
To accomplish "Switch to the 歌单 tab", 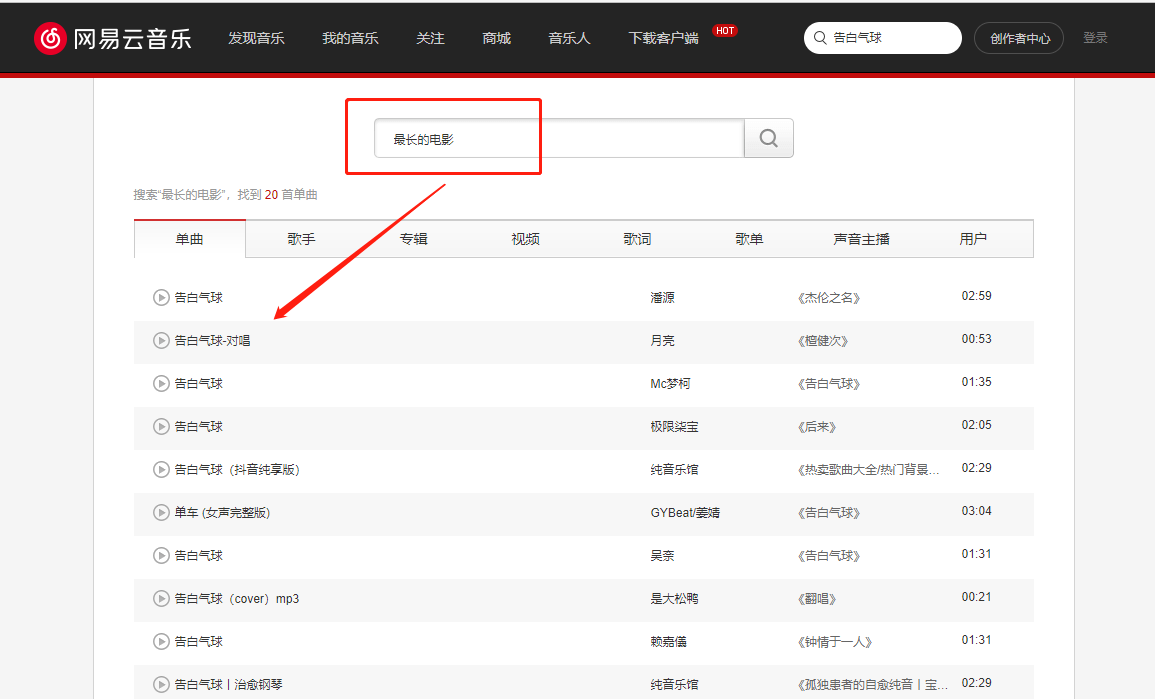I will 749,239.
